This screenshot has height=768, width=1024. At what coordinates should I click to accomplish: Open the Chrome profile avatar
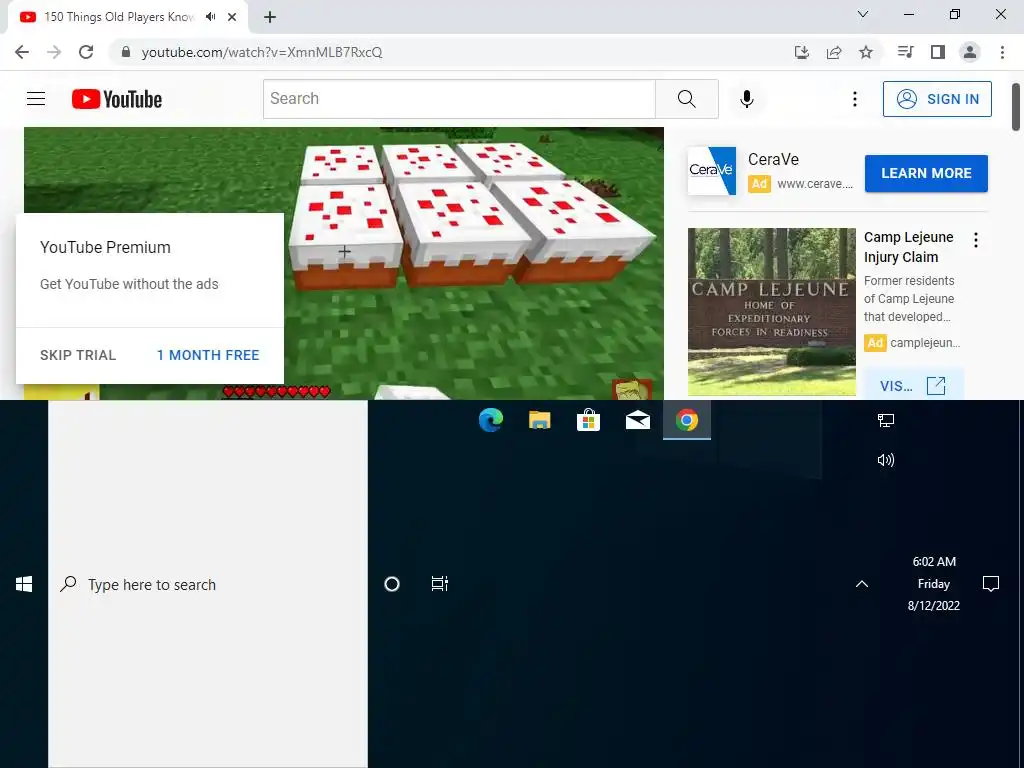970,52
